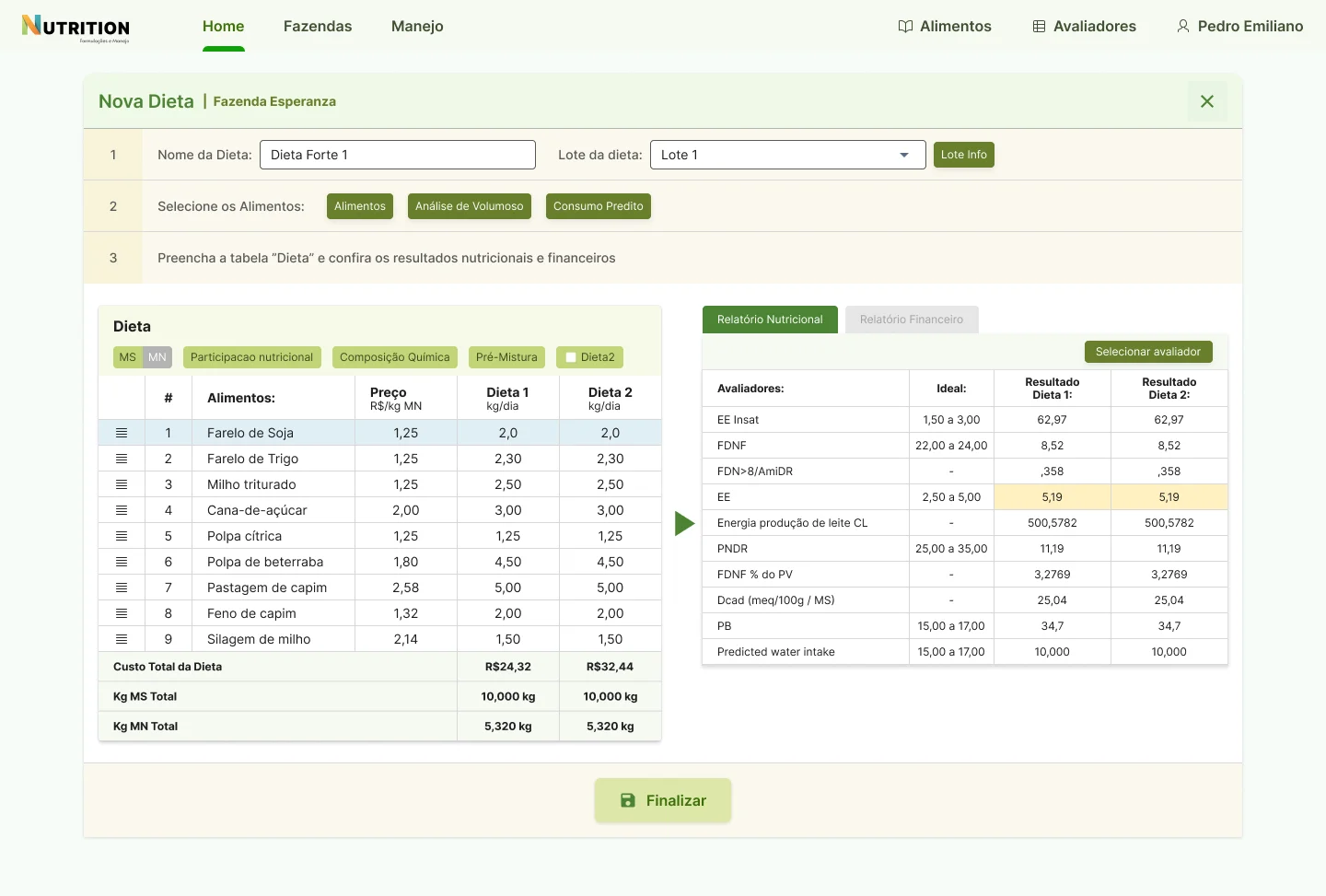Click the drag handle for Feno de capim
Viewport: 1326px width, 896px height.
122,613
